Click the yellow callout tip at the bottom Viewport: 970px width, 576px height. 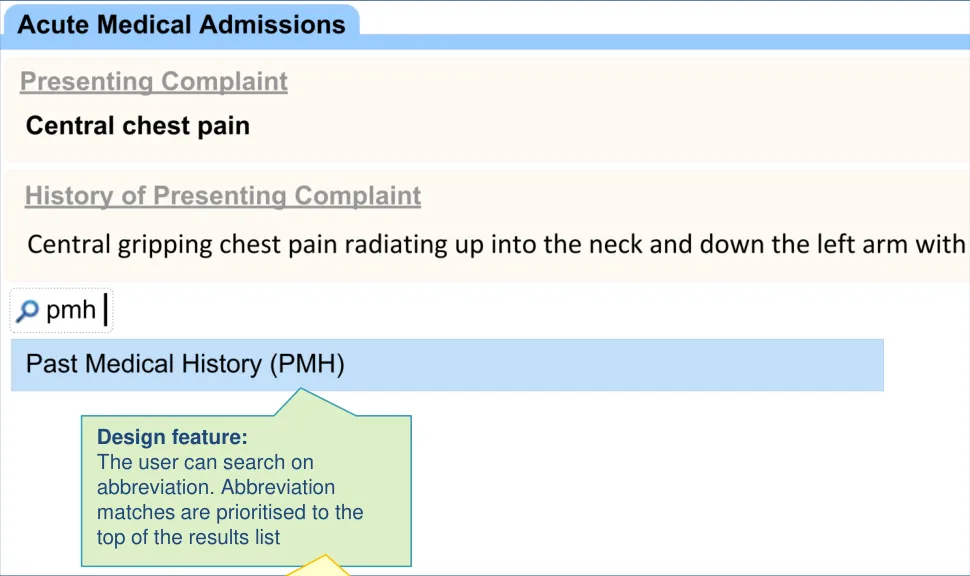(320, 568)
